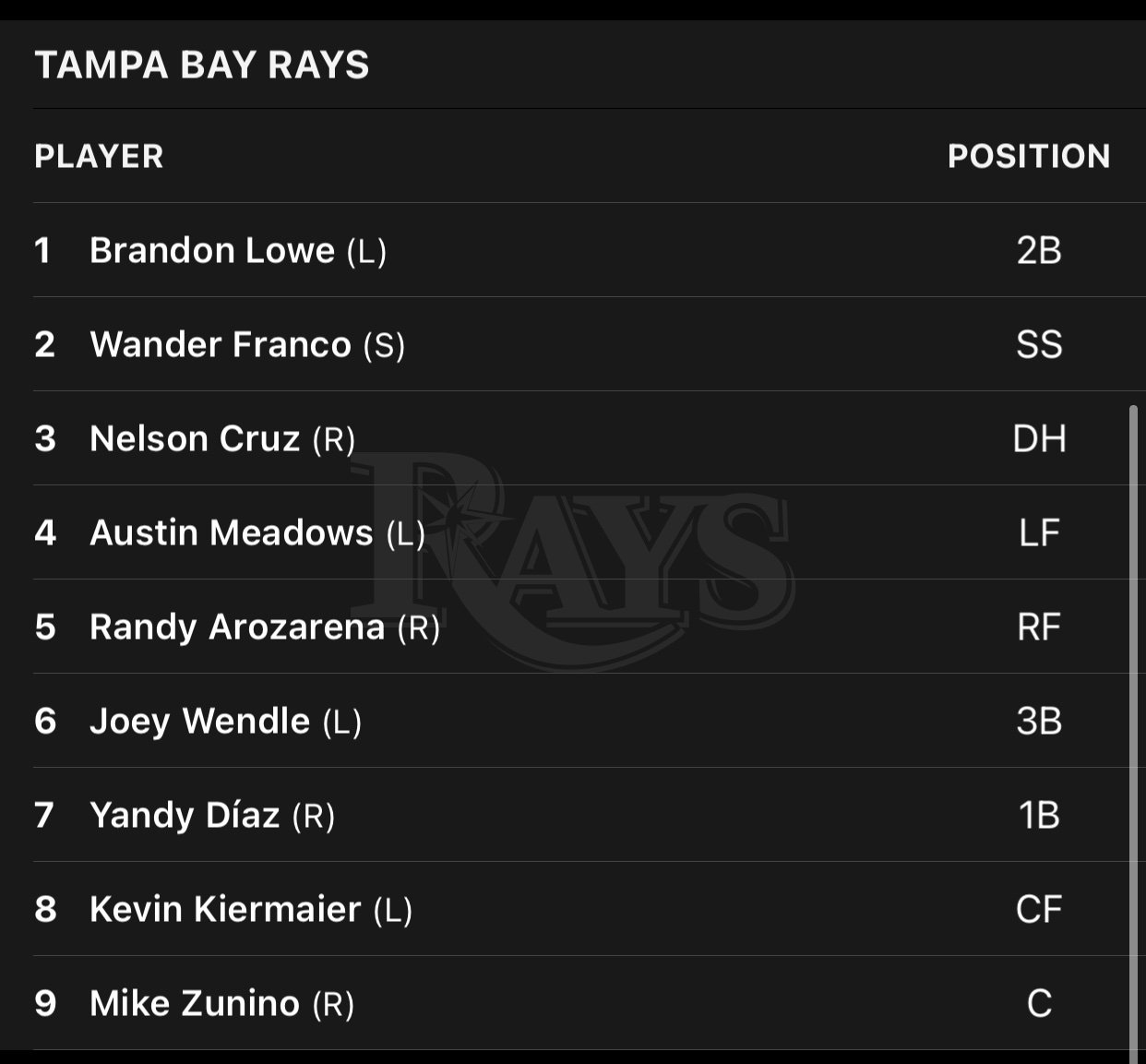
Task: Select Austin Meadows from the batting order
Action: [x=232, y=533]
